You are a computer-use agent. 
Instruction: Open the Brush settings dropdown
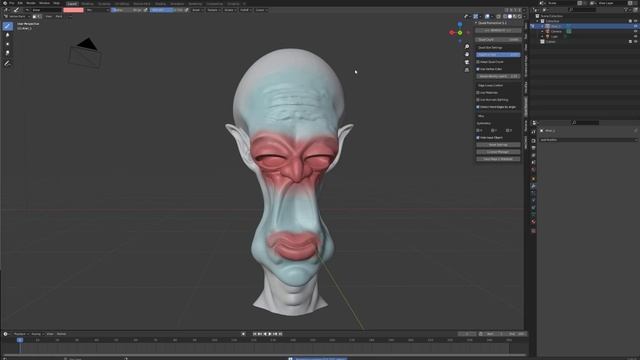(x=197, y=10)
